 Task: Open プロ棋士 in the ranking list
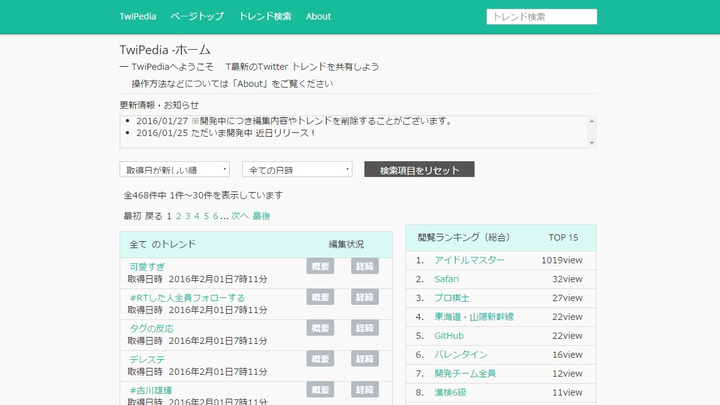[452, 298]
